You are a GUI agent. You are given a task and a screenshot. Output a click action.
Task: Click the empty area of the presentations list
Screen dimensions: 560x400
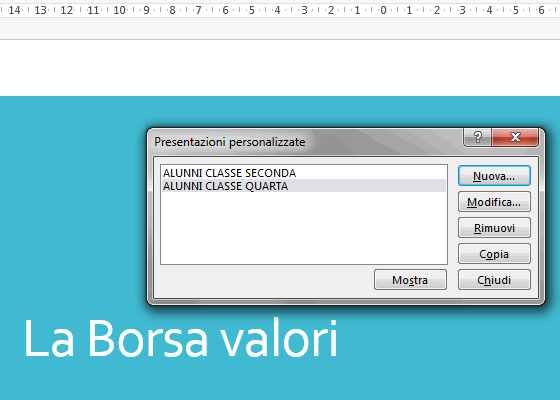click(304, 229)
